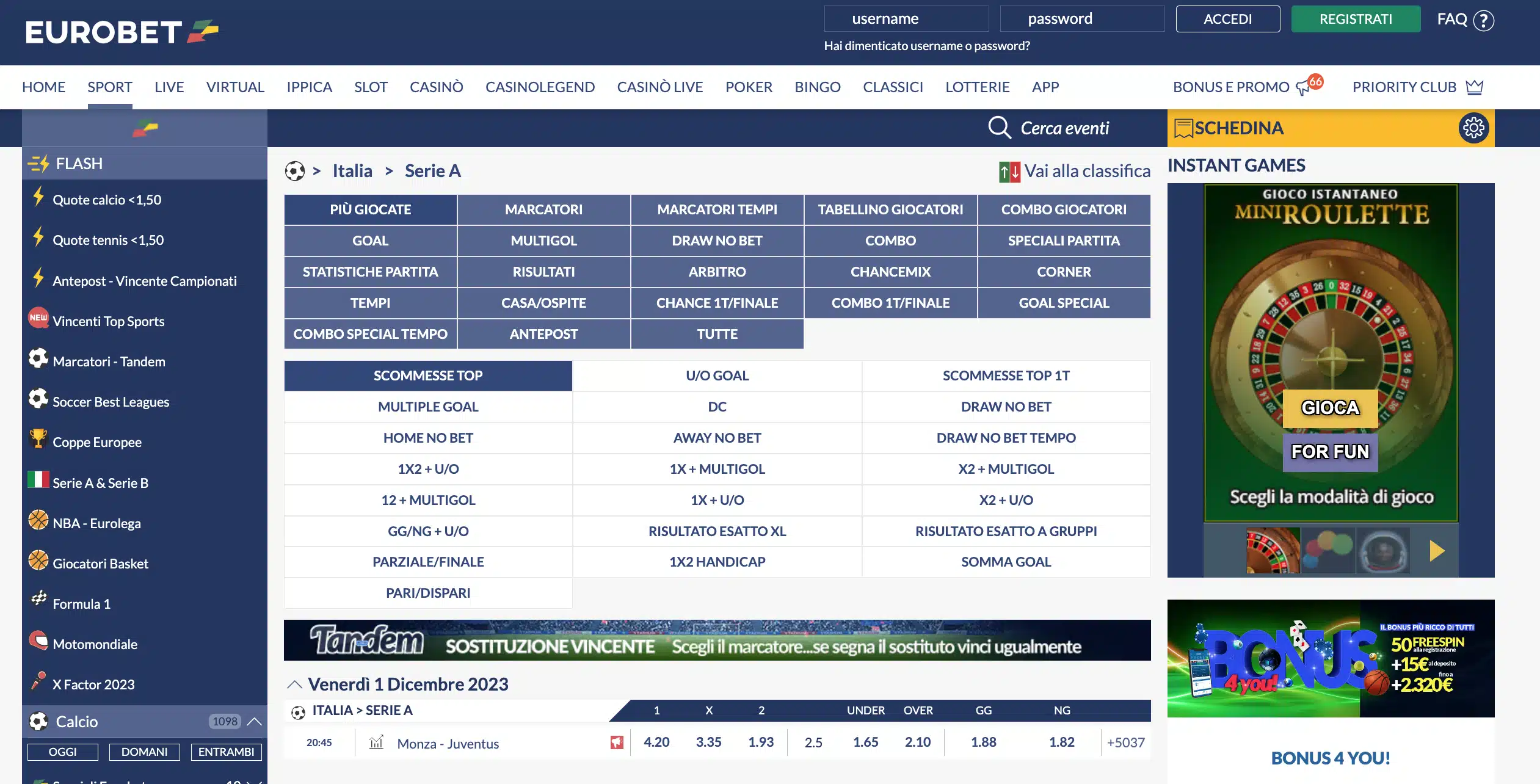
Task: Expand +5037 extra markets for Monza - Juventus
Action: 1125,742
